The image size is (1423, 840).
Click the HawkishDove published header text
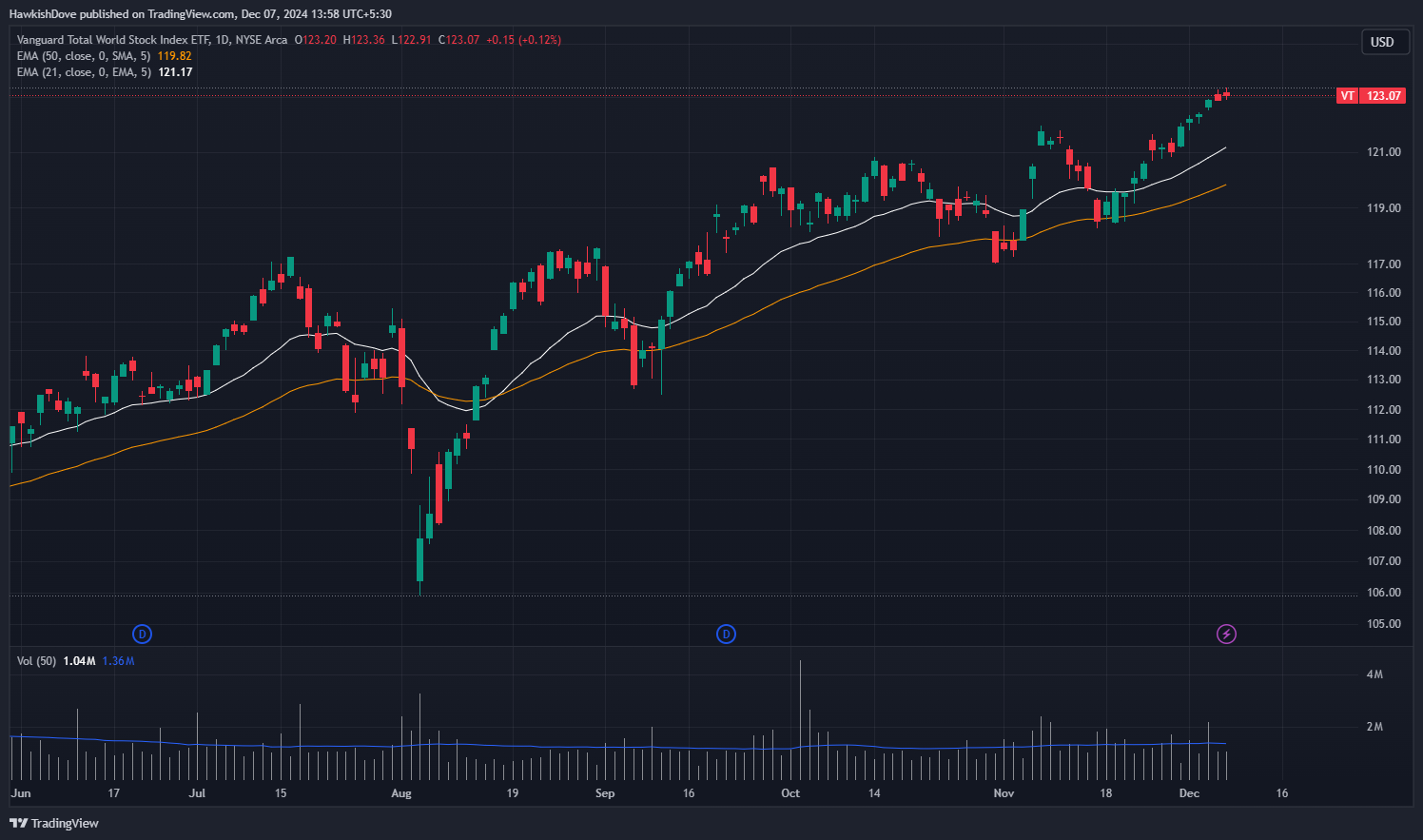[200, 14]
